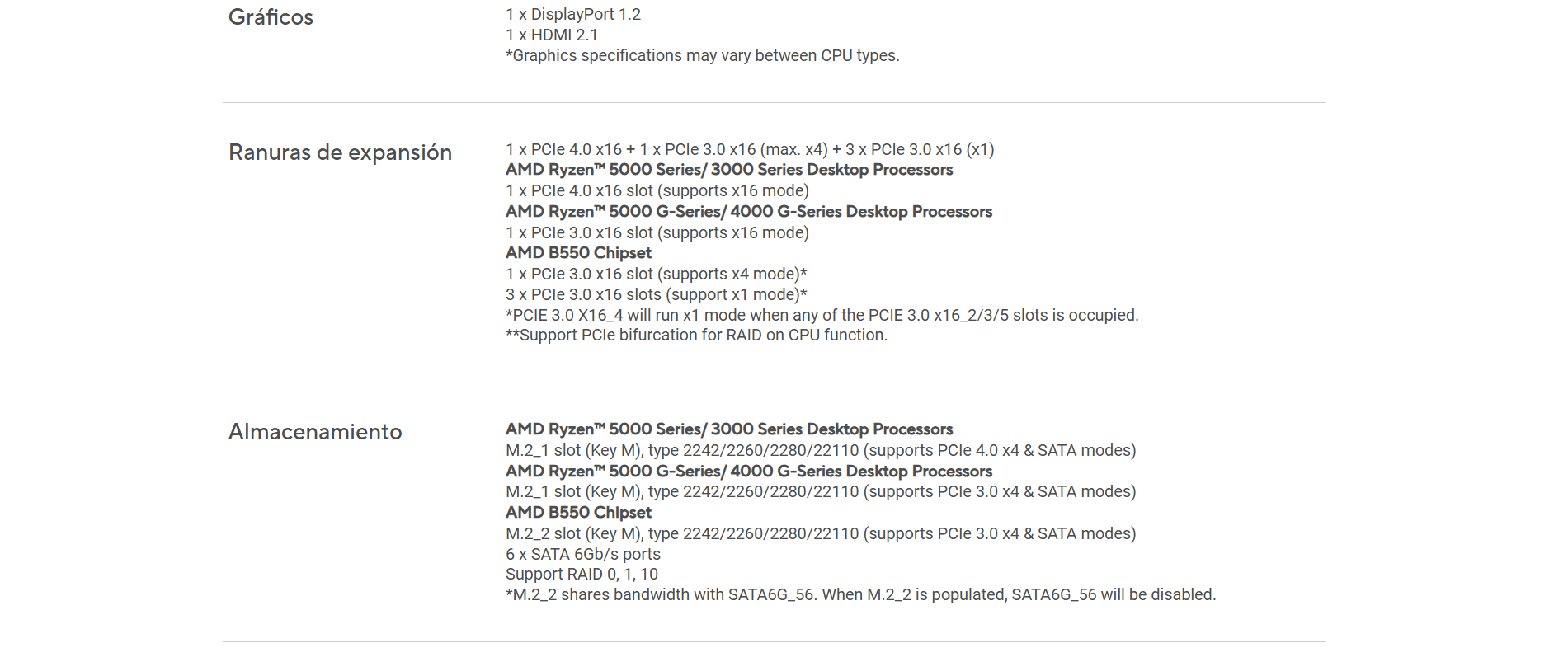Click the '1 x HDMI 2.1' text
Viewport: 1568px width, 671px height.
(x=552, y=35)
